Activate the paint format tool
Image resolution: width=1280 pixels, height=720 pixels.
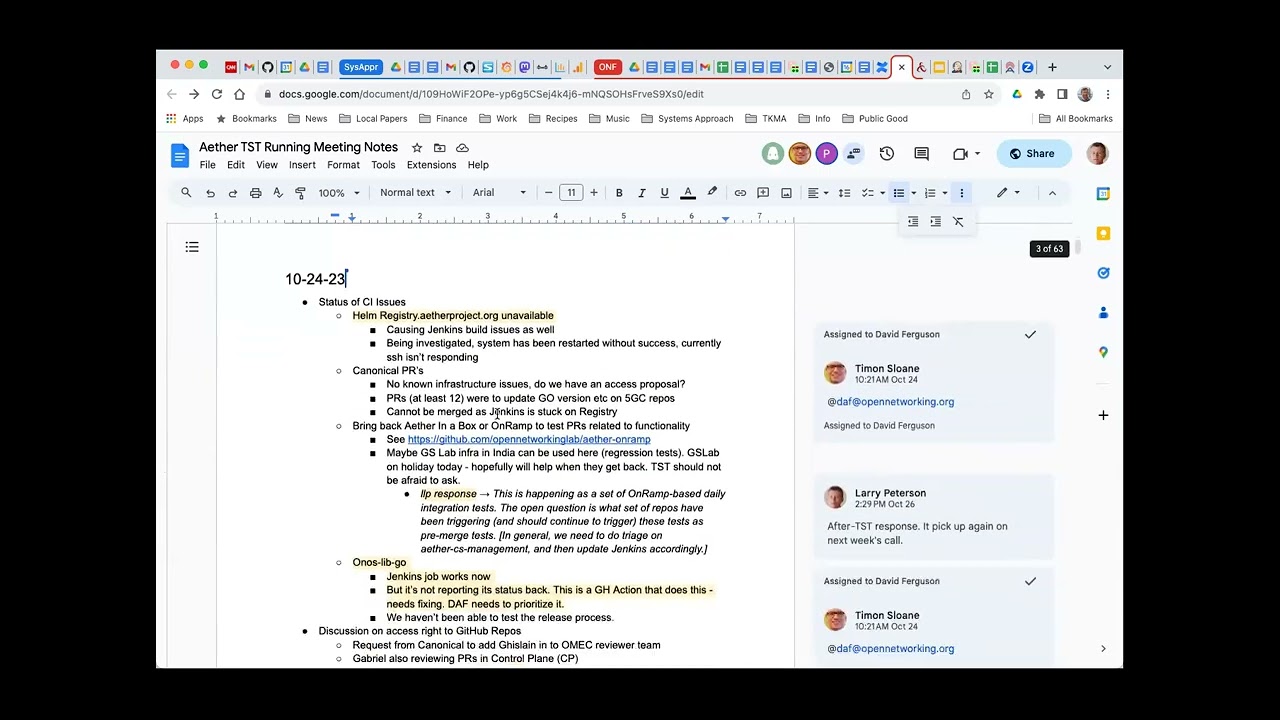coord(300,193)
